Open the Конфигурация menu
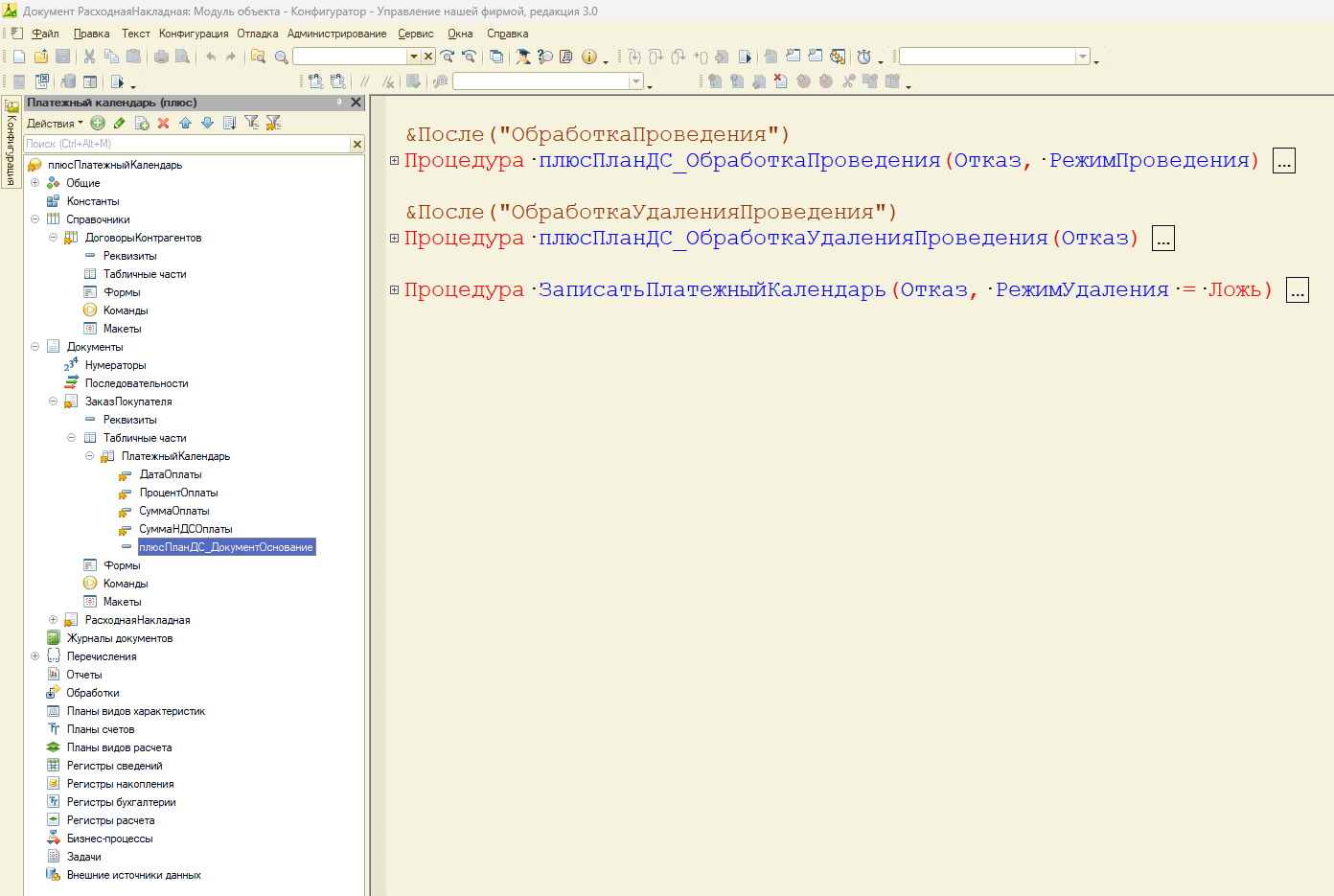The image size is (1334, 896). tap(193, 34)
